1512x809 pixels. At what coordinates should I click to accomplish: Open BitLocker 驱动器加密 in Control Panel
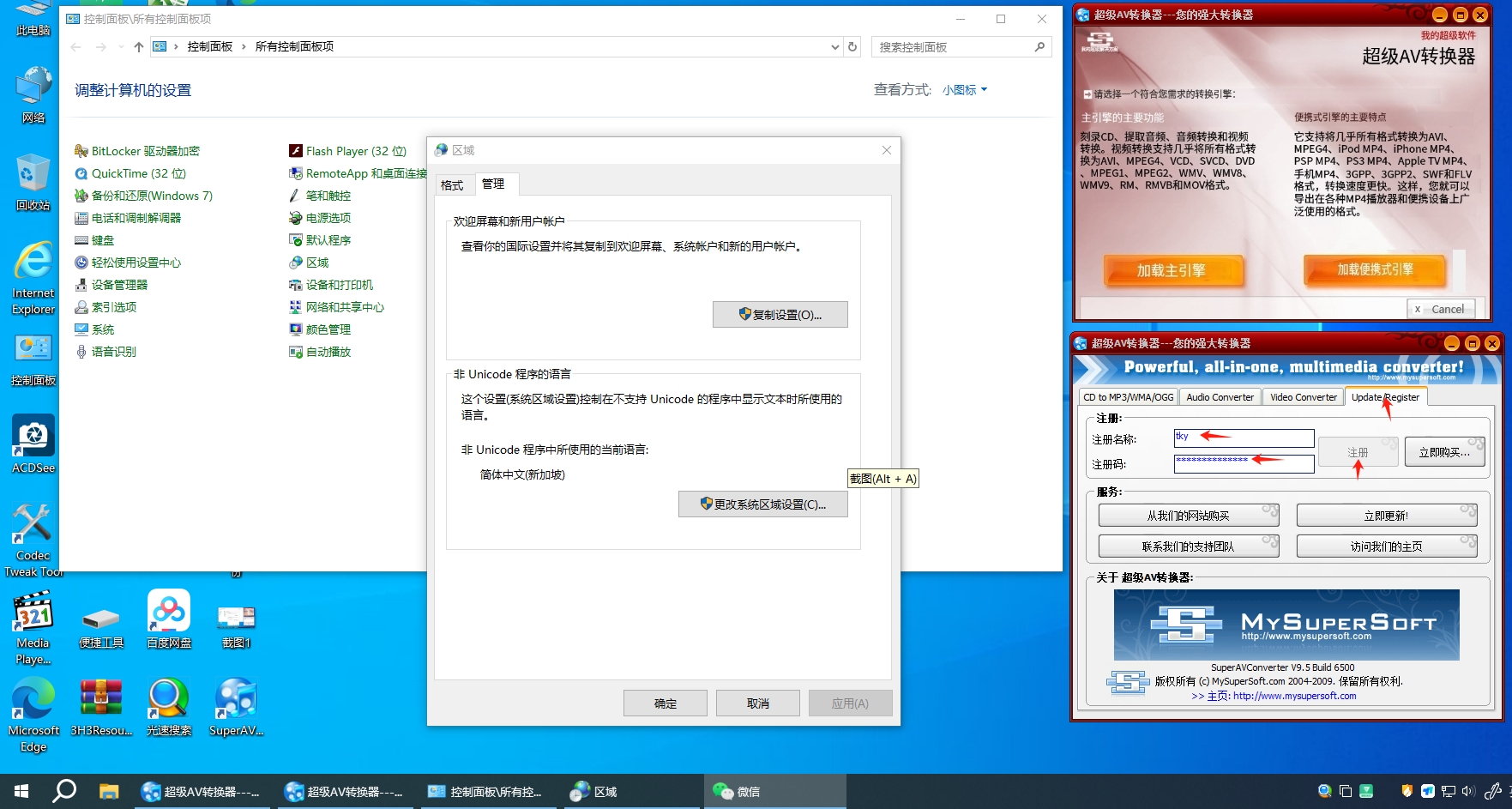click(x=137, y=151)
